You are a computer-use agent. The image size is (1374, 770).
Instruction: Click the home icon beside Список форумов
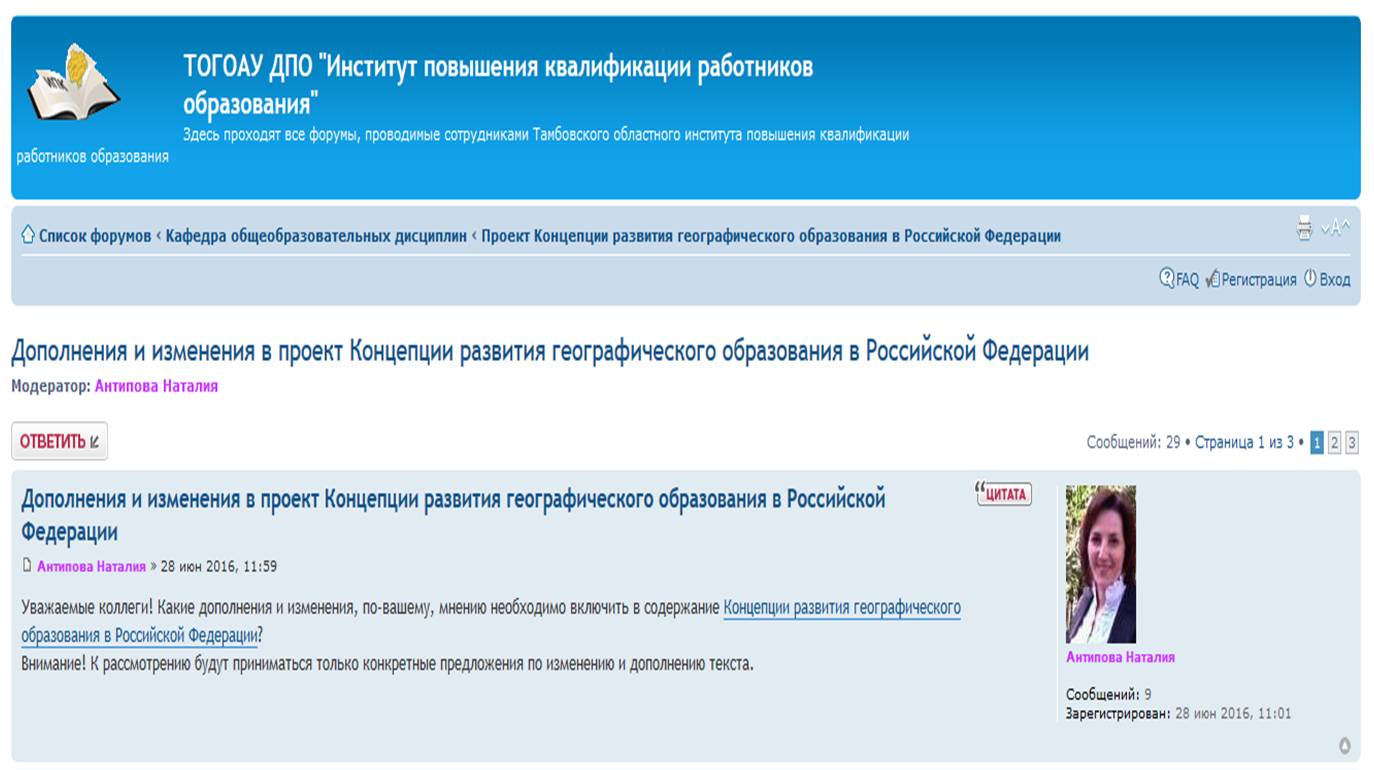tap(28, 235)
